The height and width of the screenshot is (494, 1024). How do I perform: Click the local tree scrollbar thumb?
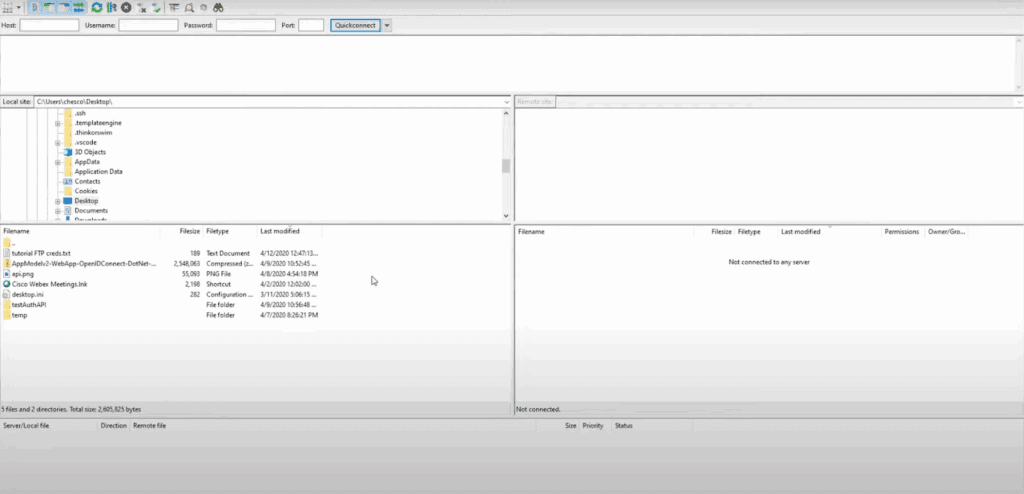pos(505,166)
